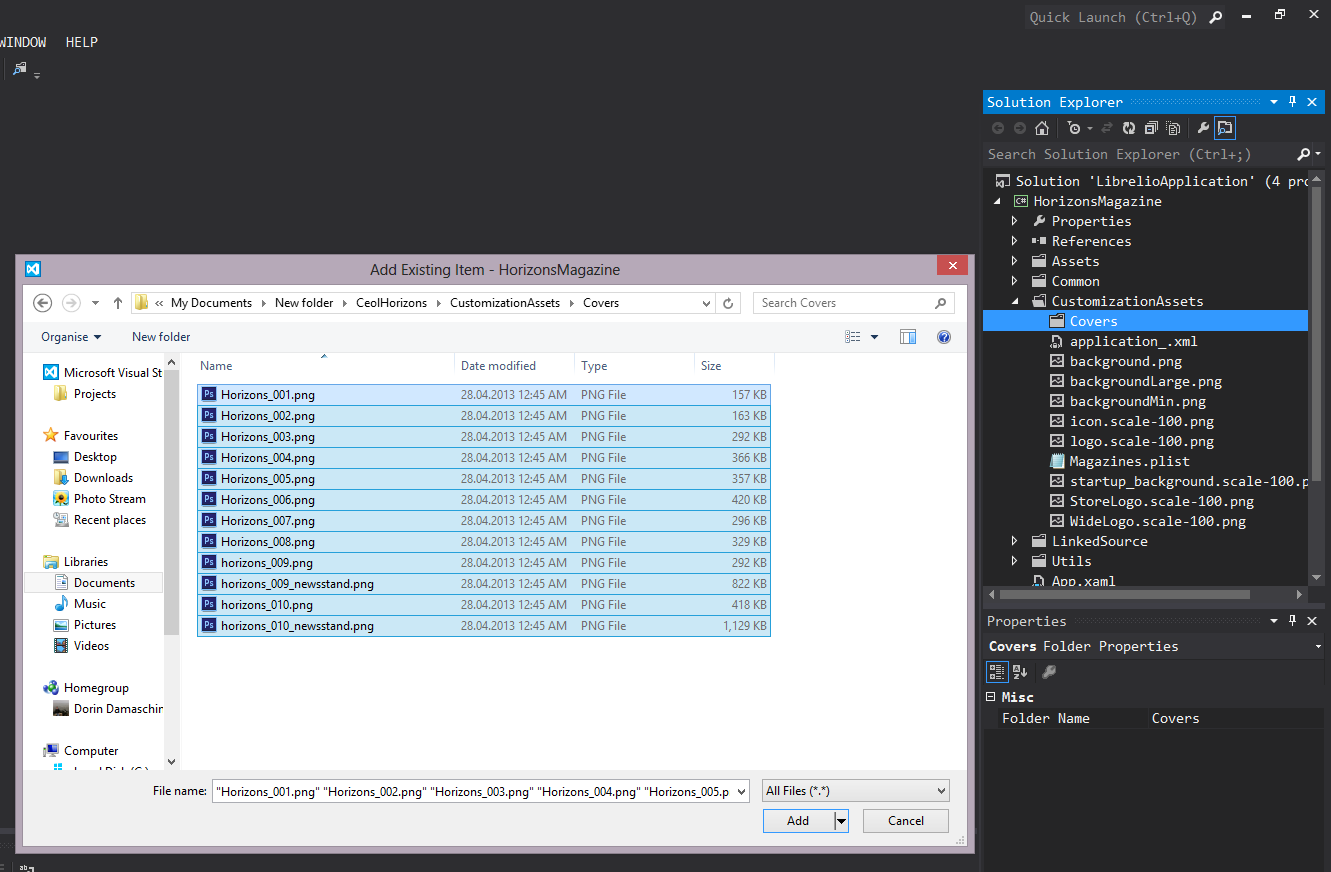Select Desktop under Favourites
The width and height of the screenshot is (1331, 872).
tap(95, 457)
